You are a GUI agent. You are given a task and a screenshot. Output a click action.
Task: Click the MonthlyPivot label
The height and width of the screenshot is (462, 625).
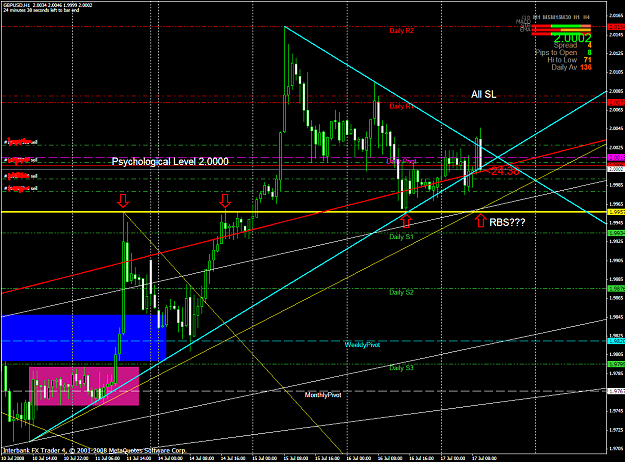[x=323, y=395]
